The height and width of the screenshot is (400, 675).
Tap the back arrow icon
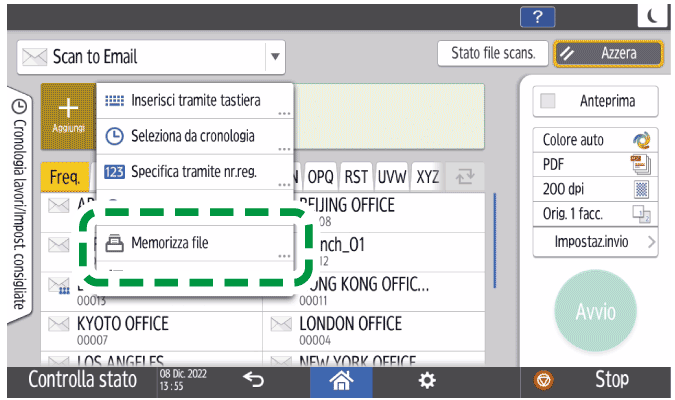[x=253, y=380]
